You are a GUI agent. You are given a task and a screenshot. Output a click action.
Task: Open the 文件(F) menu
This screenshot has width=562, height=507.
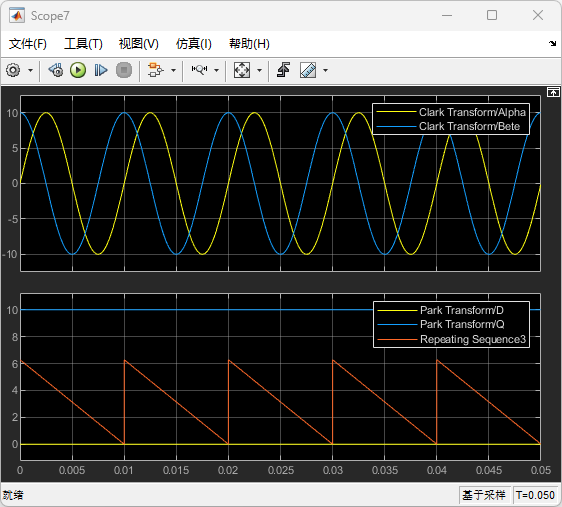pos(28,44)
